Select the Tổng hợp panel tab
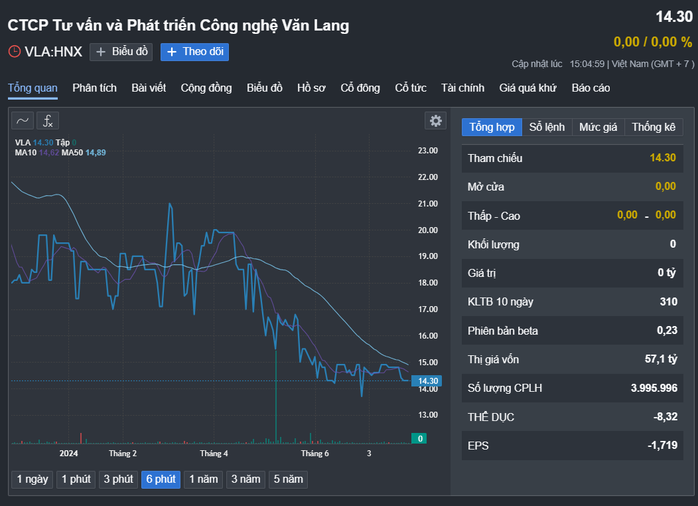Screen dimensions: 698x506 492,127
